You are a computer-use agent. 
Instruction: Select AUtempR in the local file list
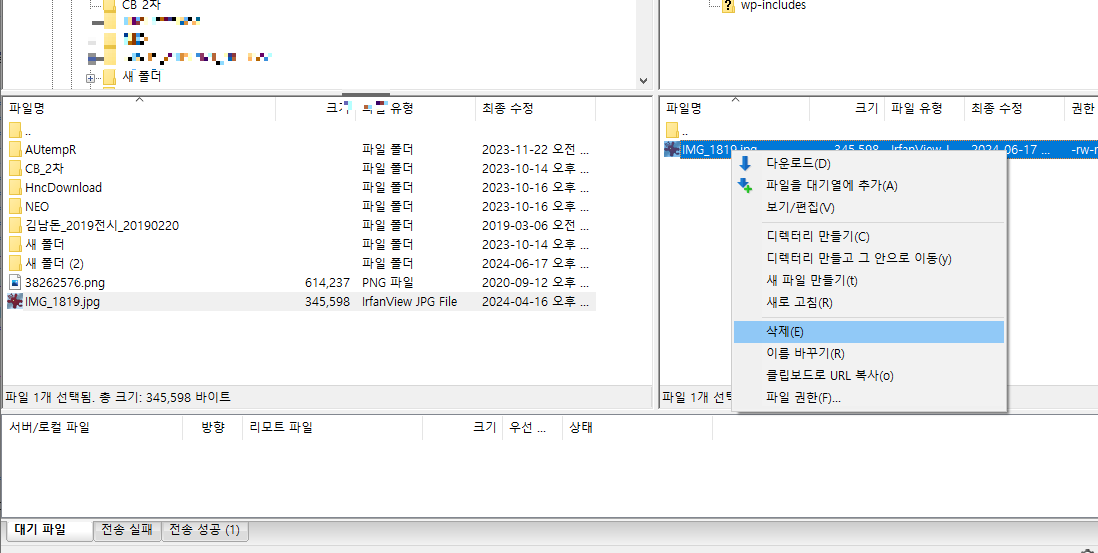[x=50, y=149]
